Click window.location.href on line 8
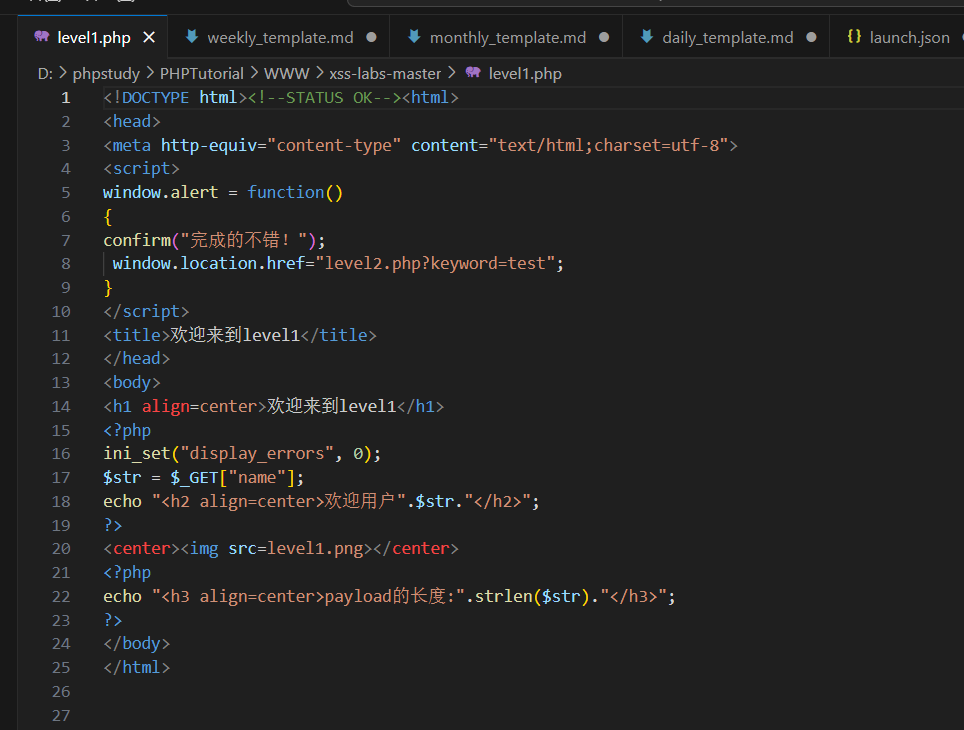 (208, 264)
